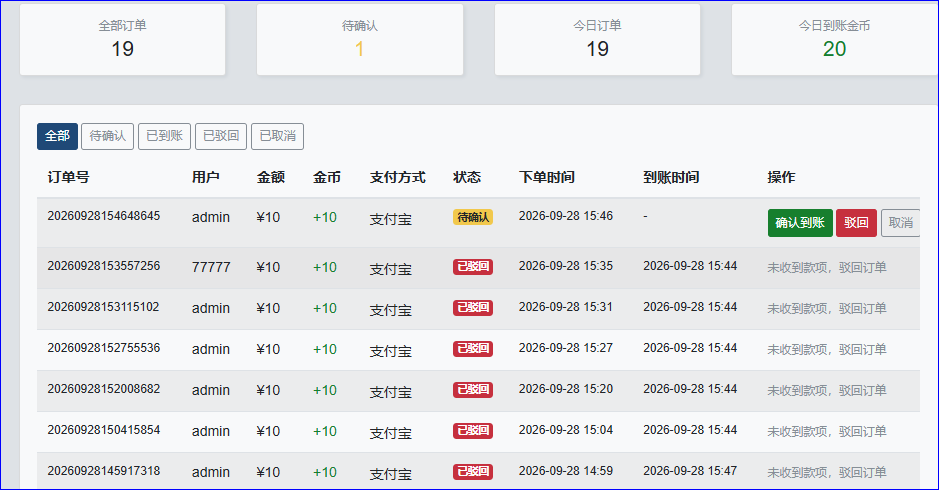Open the 今日订单 stat card
Image resolution: width=939 pixels, height=490 pixels.
pyautogui.click(x=598, y=40)
